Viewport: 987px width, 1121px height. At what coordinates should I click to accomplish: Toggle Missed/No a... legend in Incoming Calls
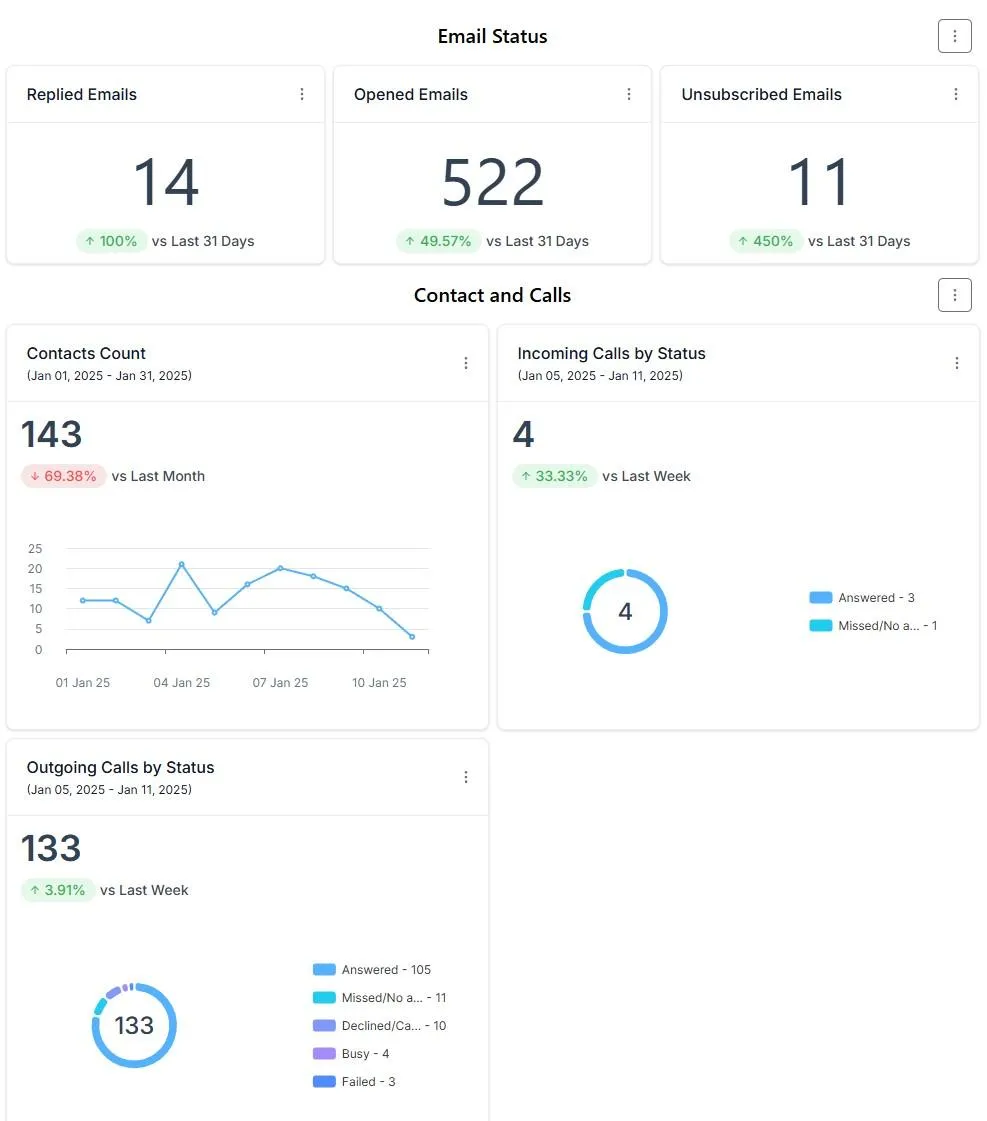[x=873, y=626]
